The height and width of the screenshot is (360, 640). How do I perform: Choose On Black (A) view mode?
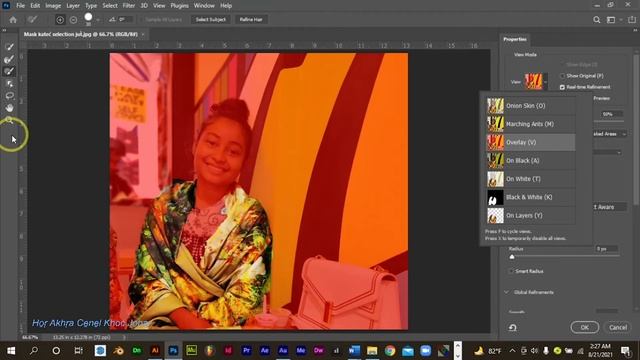point(531,161)
